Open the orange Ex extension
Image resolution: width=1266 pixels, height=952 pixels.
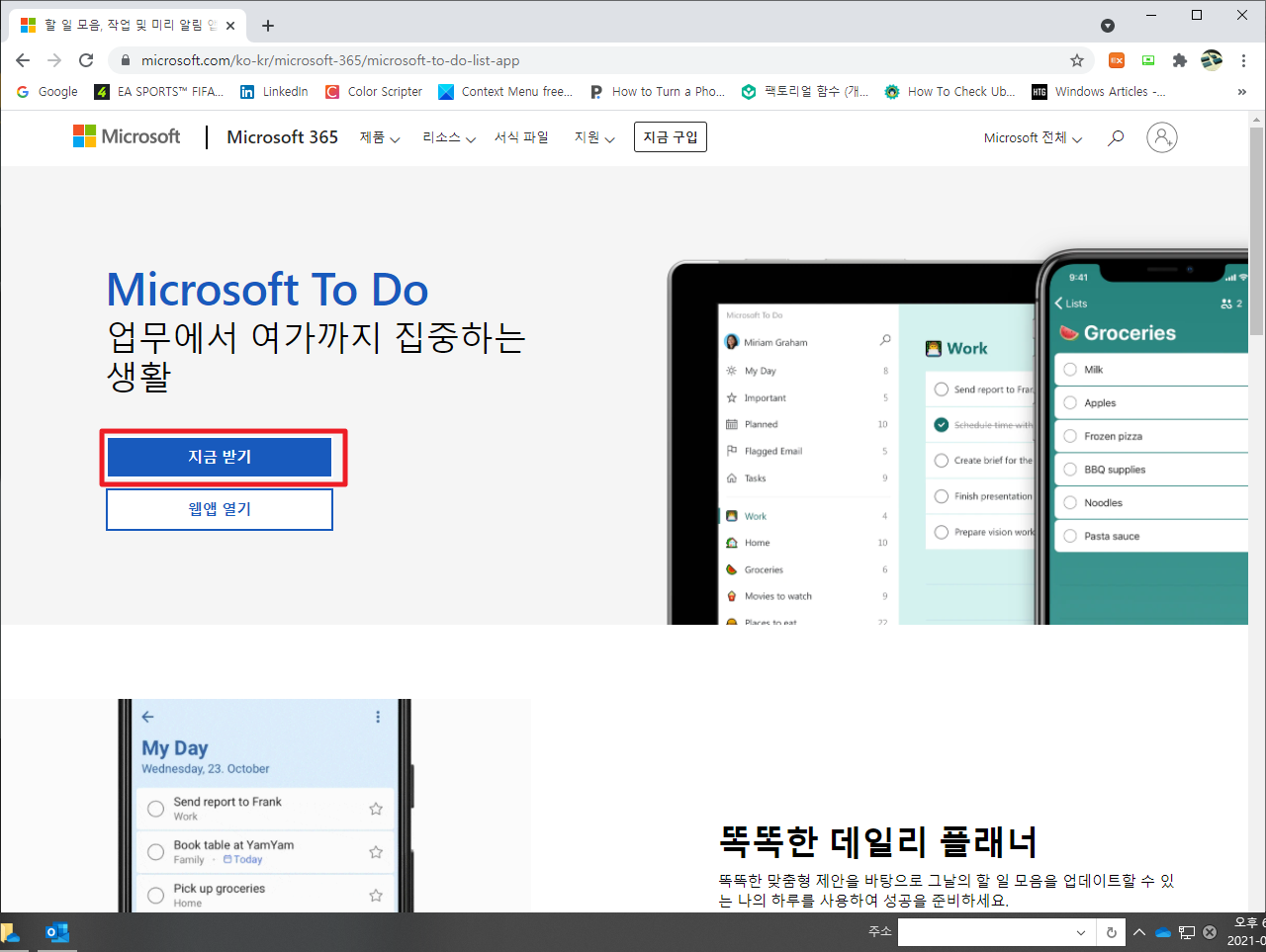(1117, 60)
